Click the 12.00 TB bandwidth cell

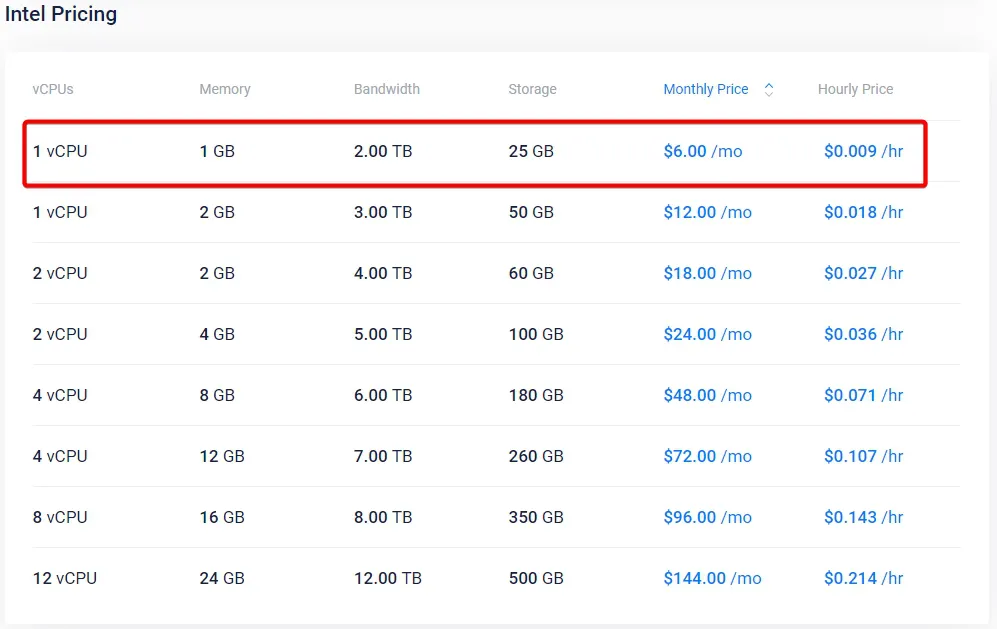[388, 579]
